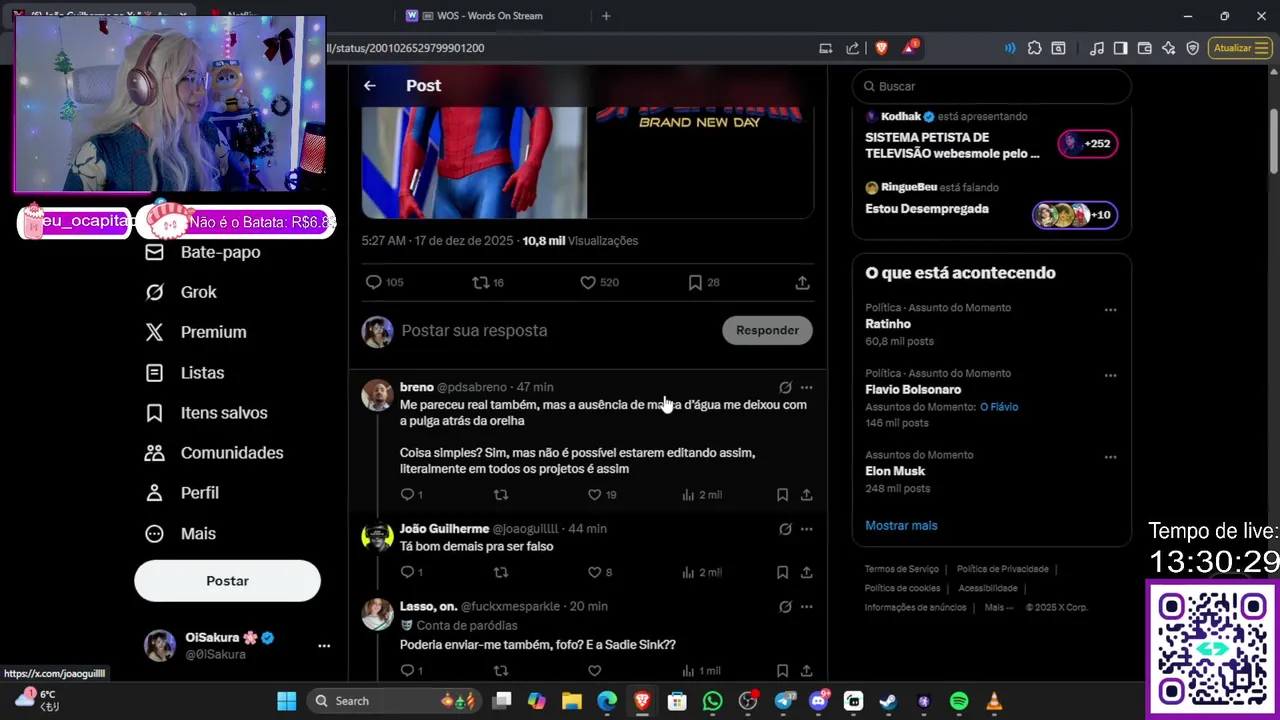Like the Lasso, on. reply
This screenshot has width=1280, height=720.
click(x=594, y=671)
